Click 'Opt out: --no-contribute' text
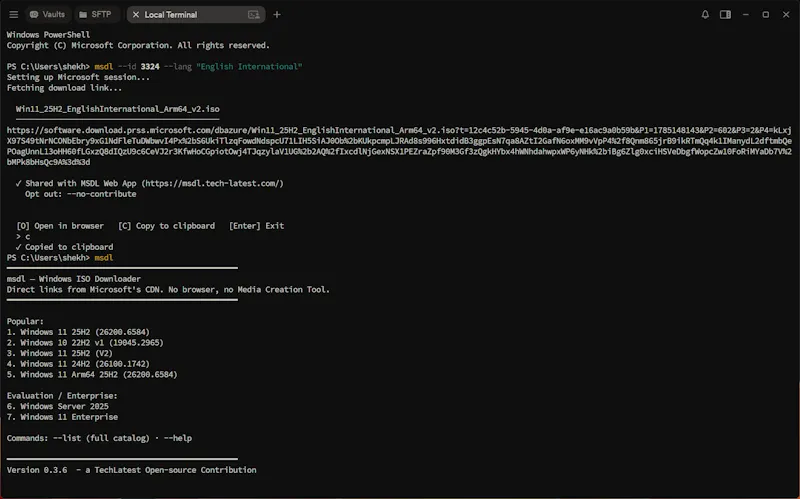800x499 pixels. pos(81,194)
